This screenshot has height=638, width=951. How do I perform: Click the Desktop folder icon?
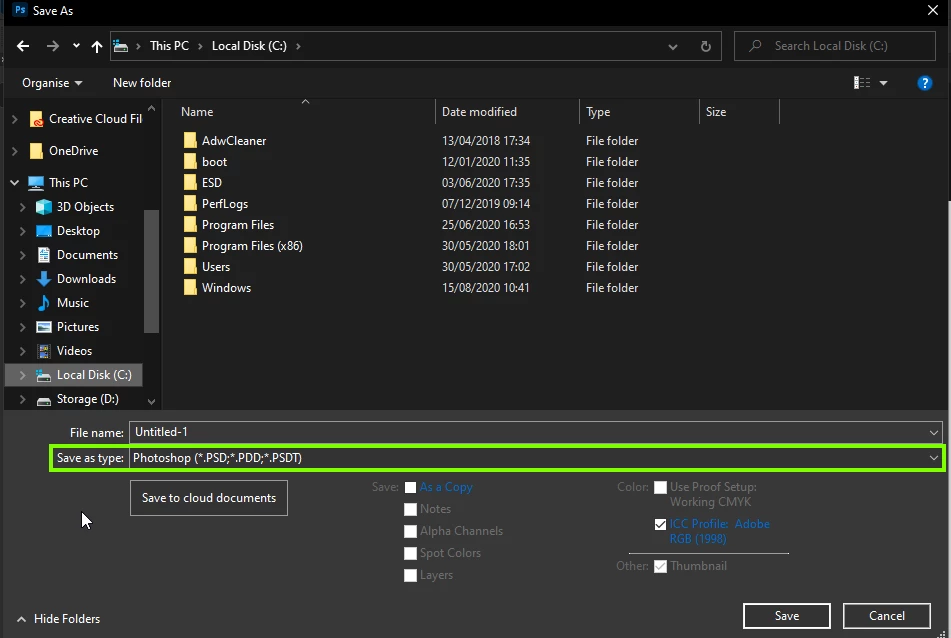44,231
